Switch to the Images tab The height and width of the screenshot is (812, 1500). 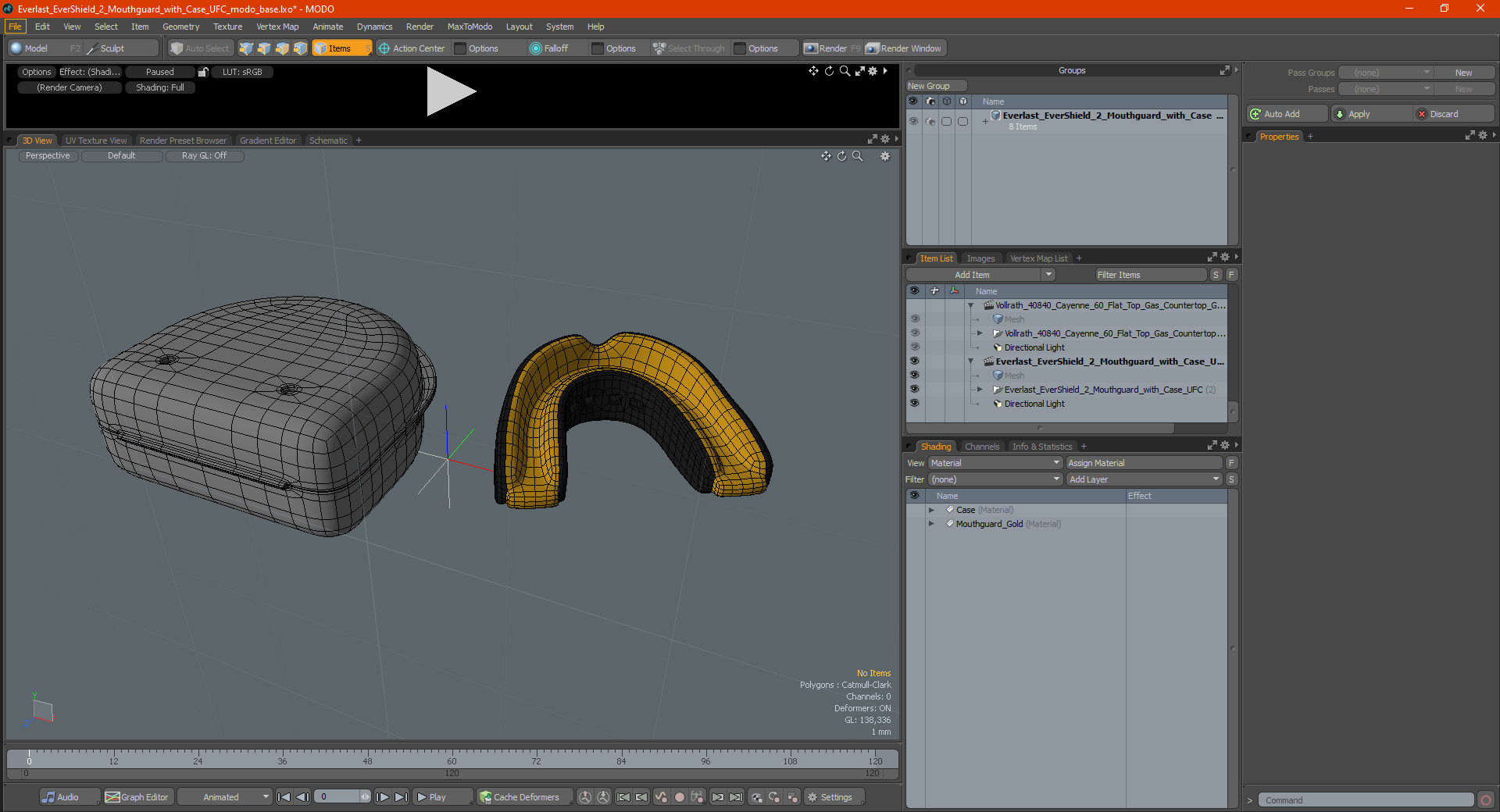(980, 258)
